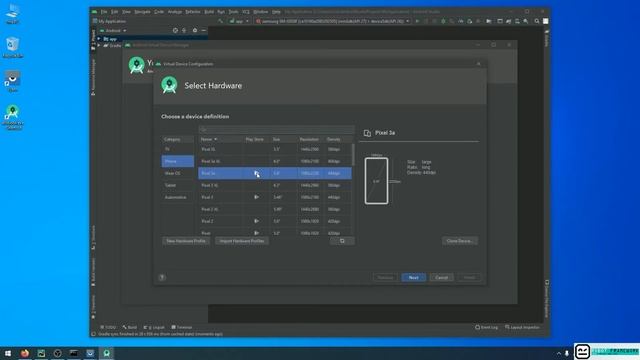This screenshot has width=640, height=360.
Task: Click Import Hardware Profiles button
Action: [x=242, y=241]
